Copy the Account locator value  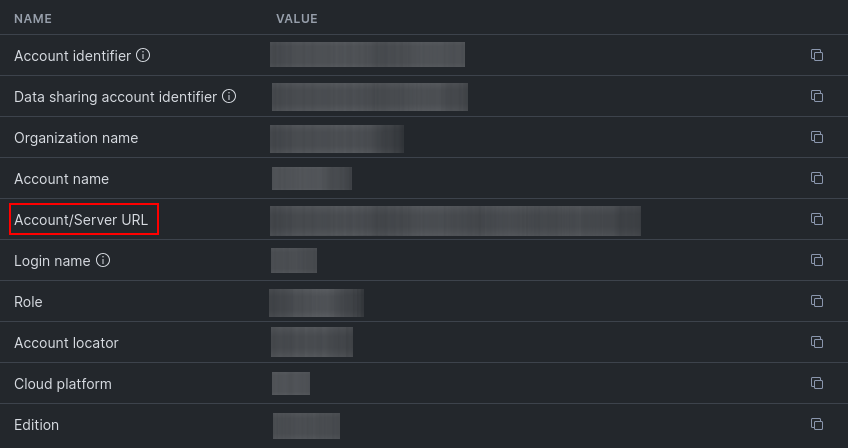coord(817,342)
